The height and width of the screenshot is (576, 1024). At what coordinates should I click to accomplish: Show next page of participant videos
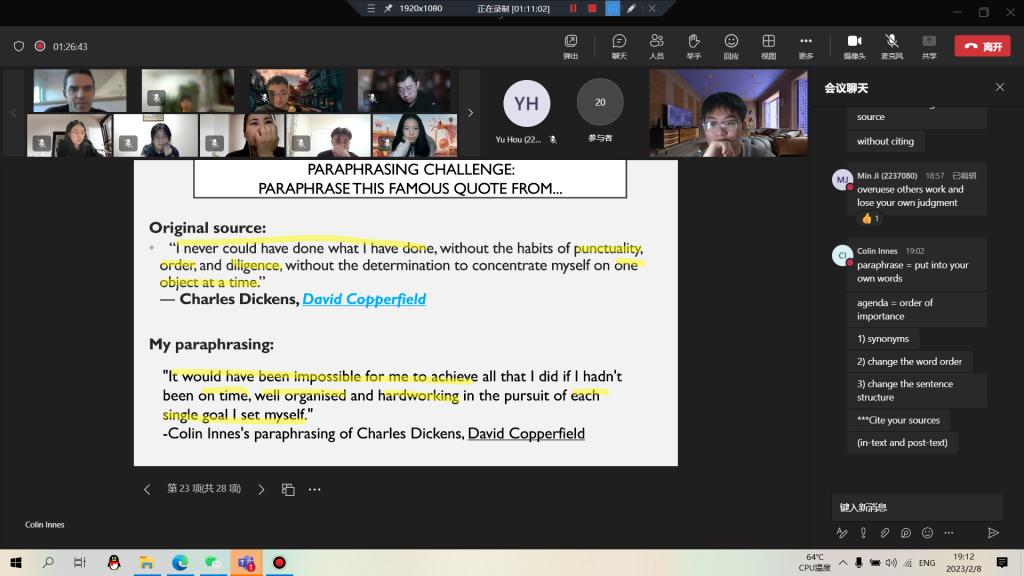(x=470, y=113)
